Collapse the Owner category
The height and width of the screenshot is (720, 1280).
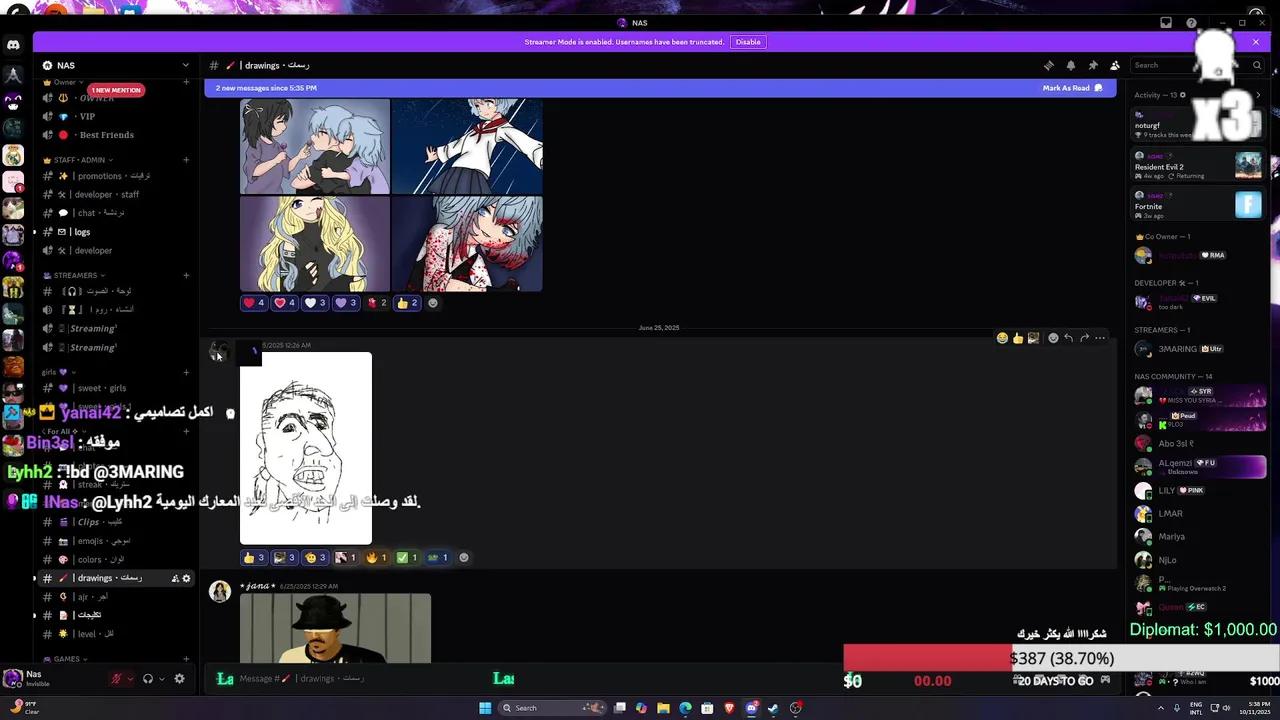click(x=62, y=82)
